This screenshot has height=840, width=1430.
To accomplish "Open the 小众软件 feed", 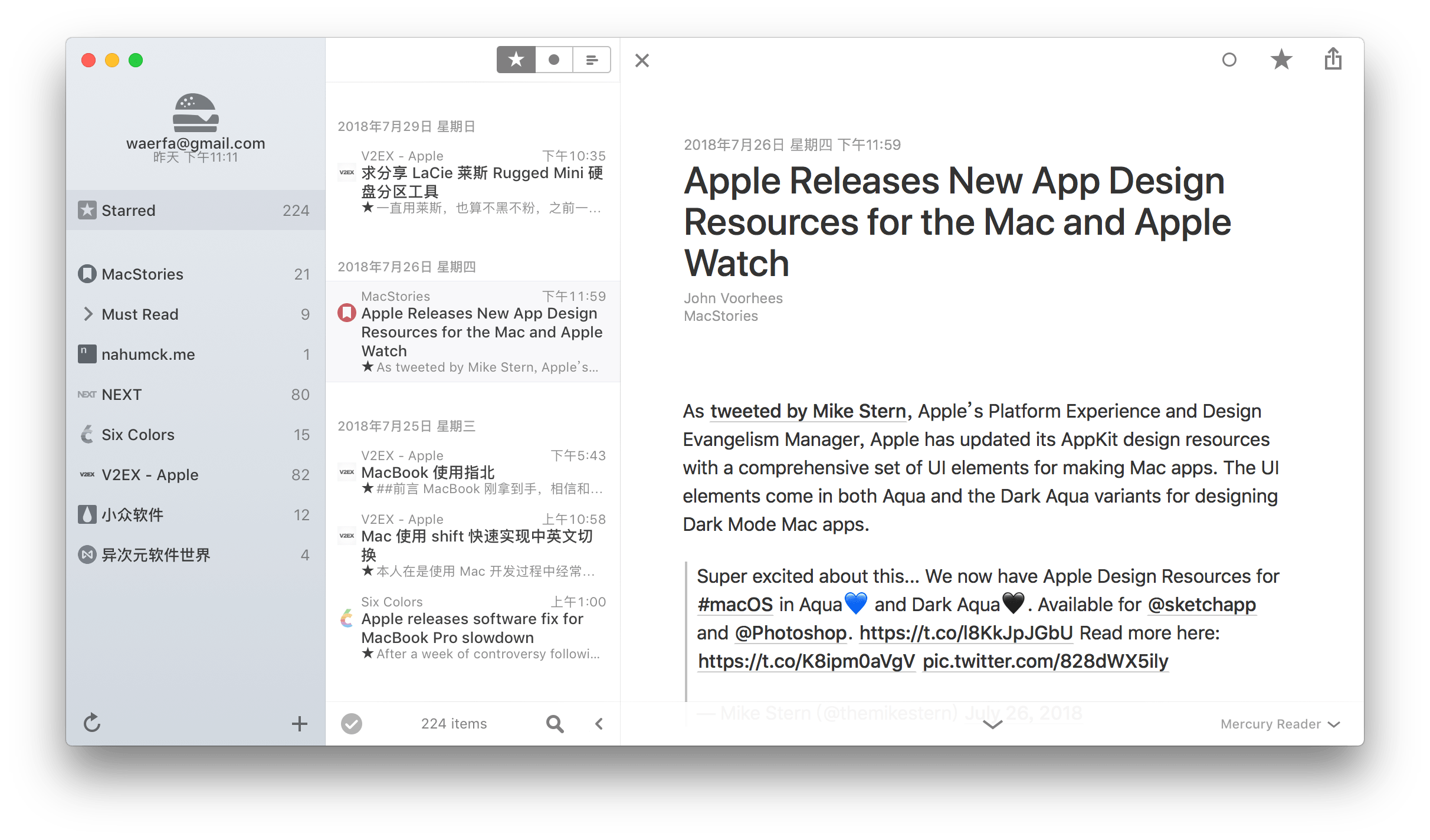I will 196,514.
